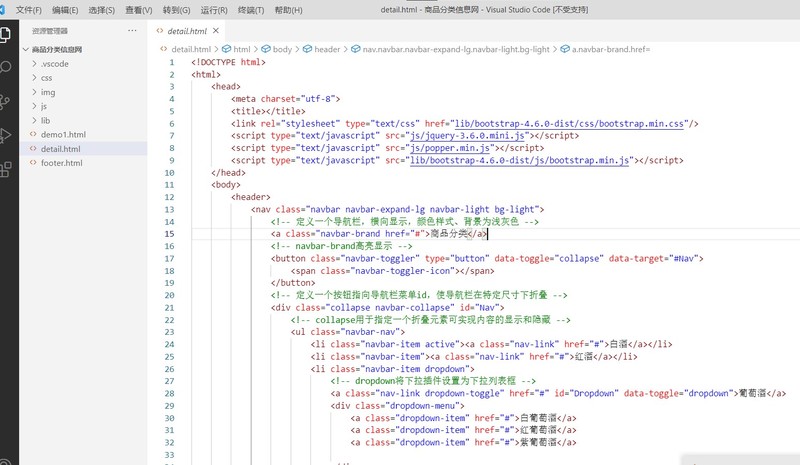800x465 pixels.
Task: Click the <header> tag on line 12
Action: (251, 197)
